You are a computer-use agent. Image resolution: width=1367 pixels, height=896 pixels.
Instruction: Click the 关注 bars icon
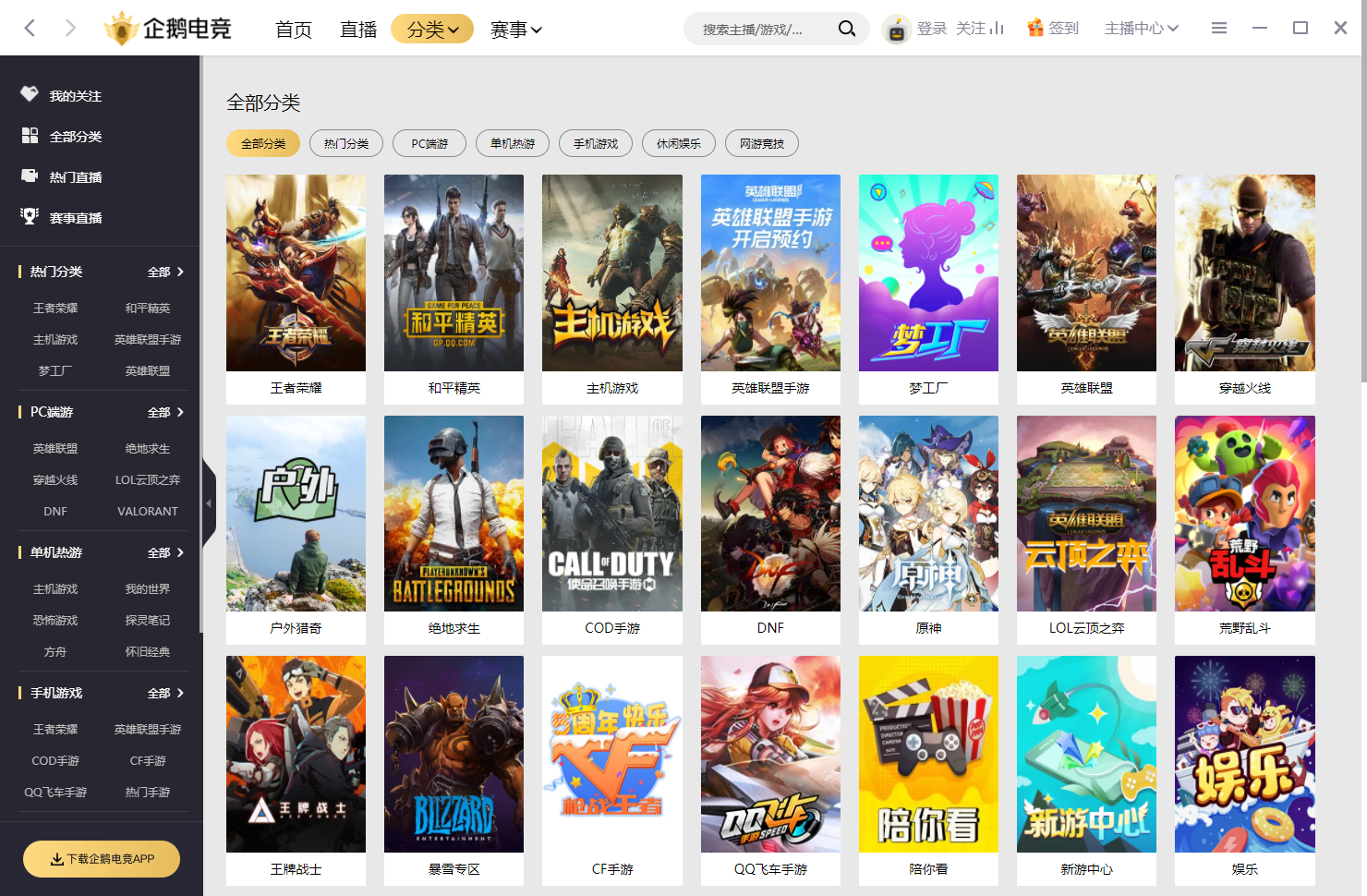coord(997,29)
